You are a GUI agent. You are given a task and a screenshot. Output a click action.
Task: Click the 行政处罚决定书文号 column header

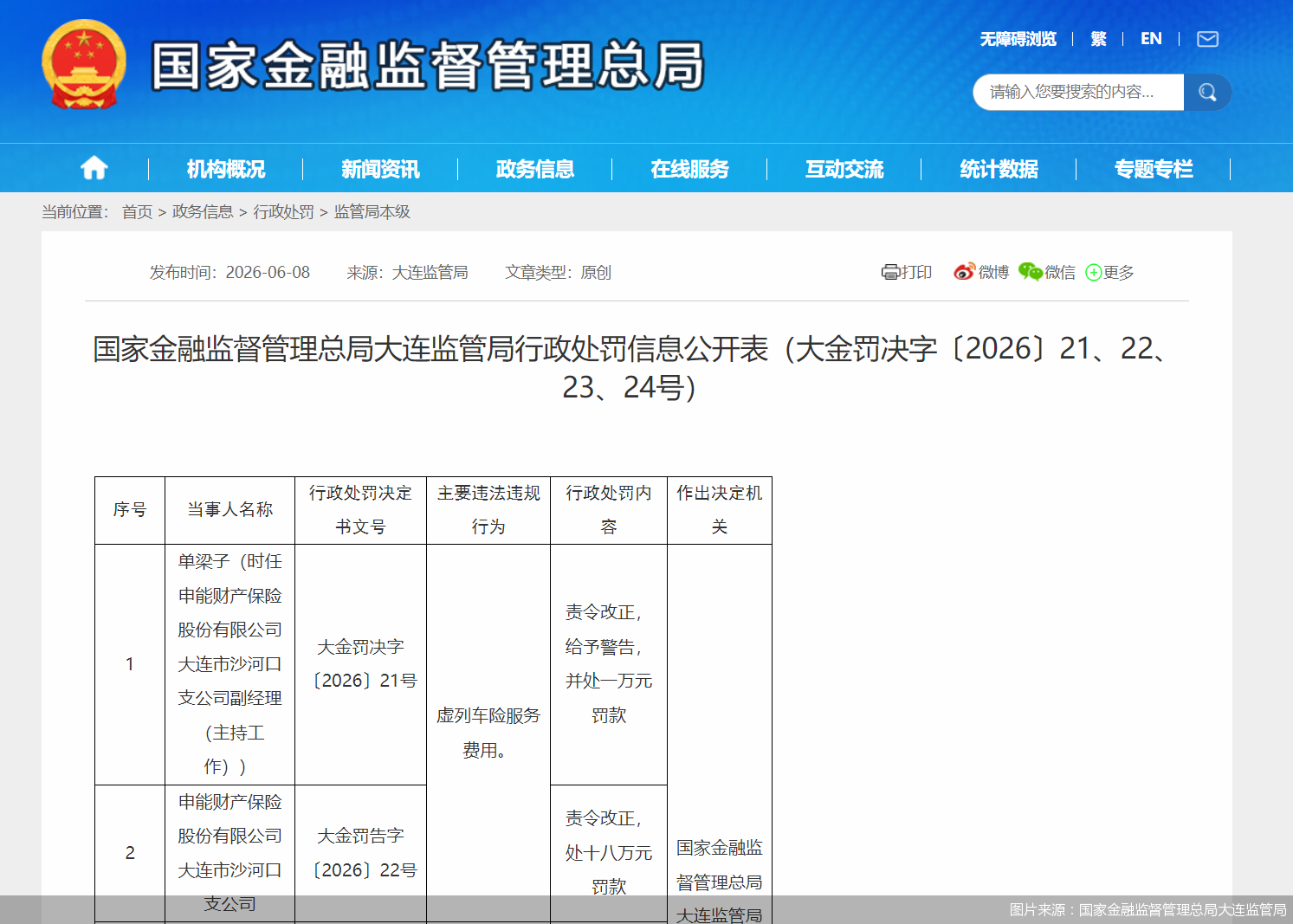[x=360, y=510]
